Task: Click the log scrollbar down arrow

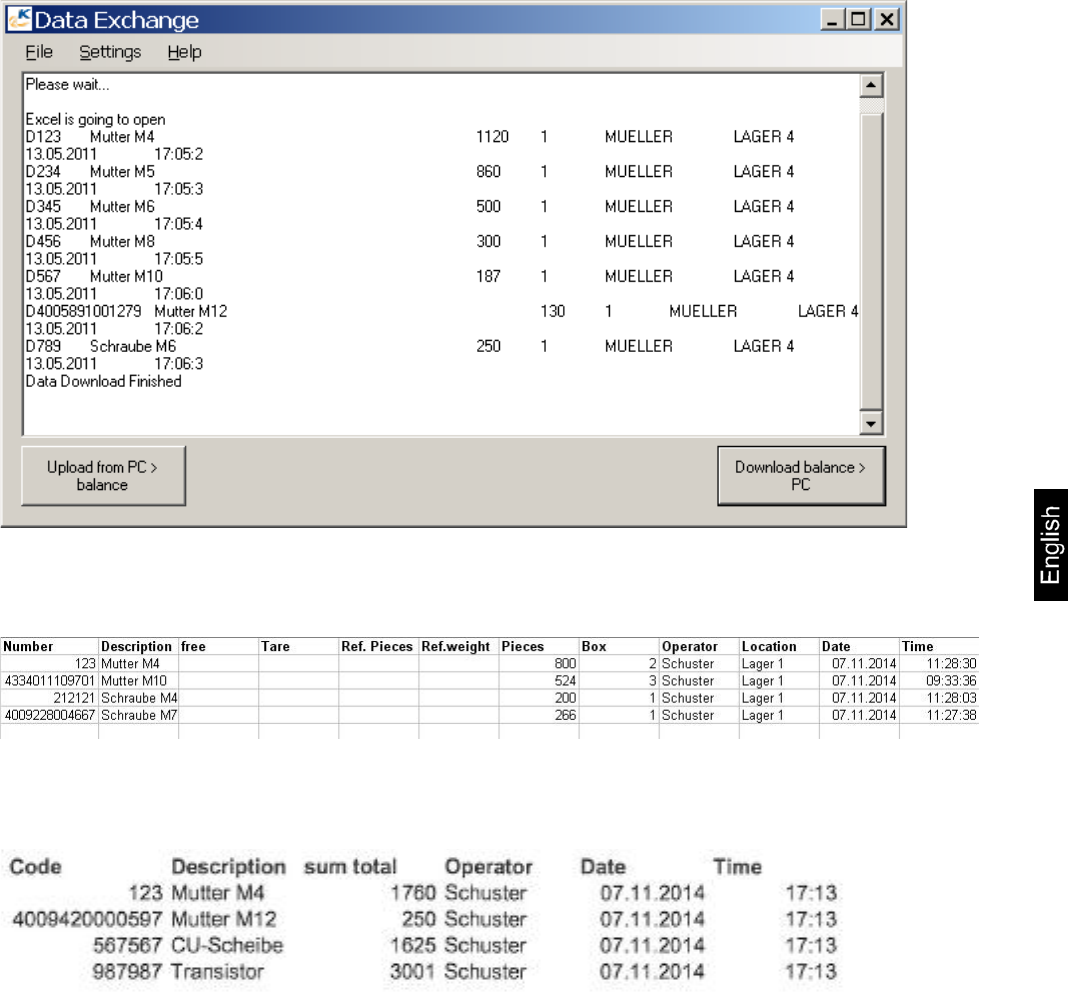Action: (x=871, y=423)
